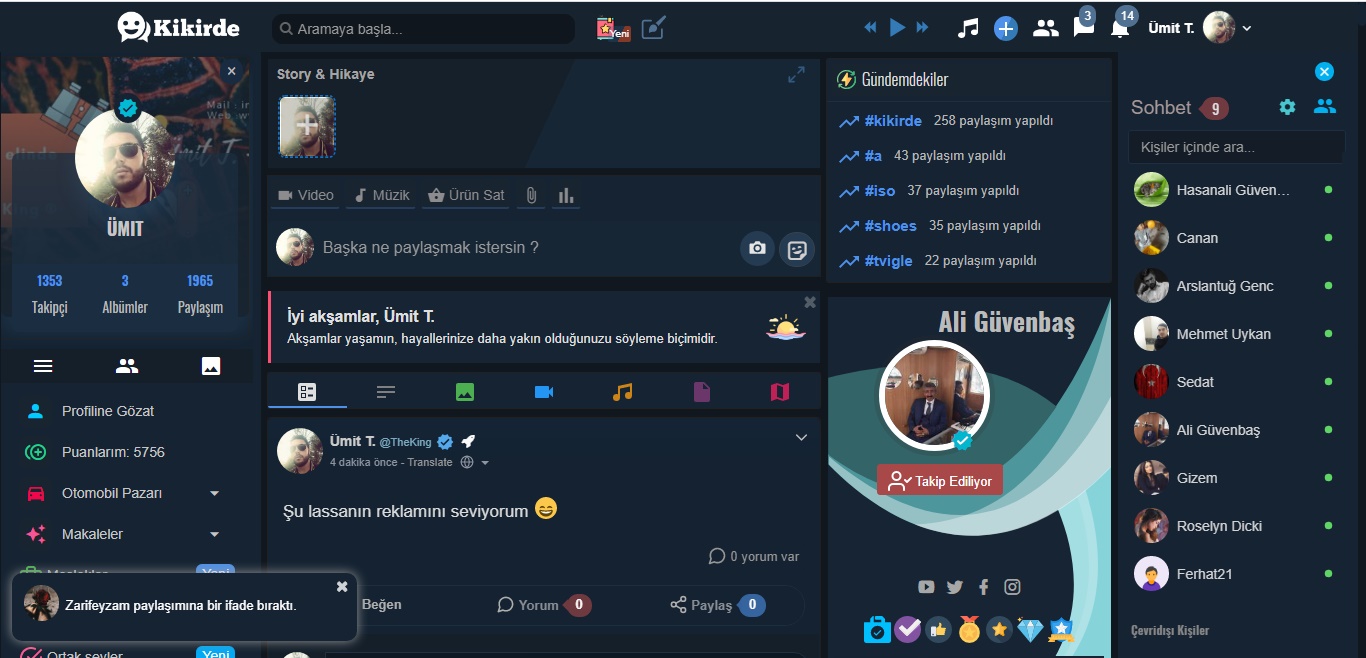
Task: Open the #iso trending hashtag
Action: tap(880, 191)
